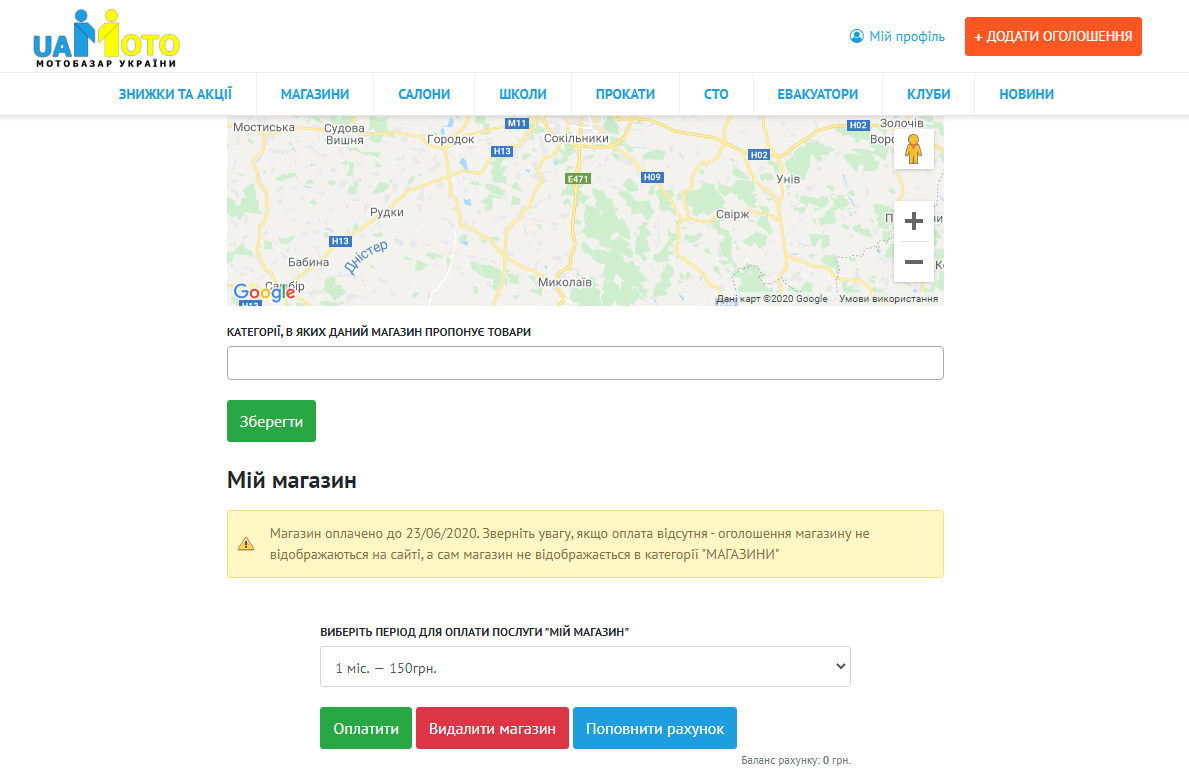Open МАГАЗИНИ menu item

(315, 94)
